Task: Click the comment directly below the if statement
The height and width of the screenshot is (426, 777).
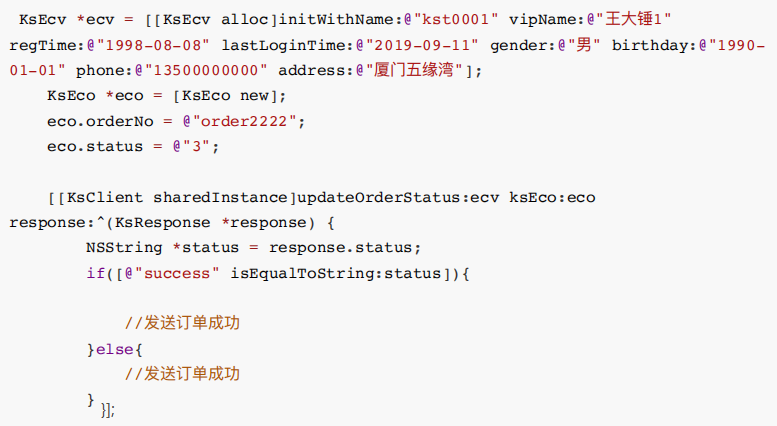Action: point(183,323)
